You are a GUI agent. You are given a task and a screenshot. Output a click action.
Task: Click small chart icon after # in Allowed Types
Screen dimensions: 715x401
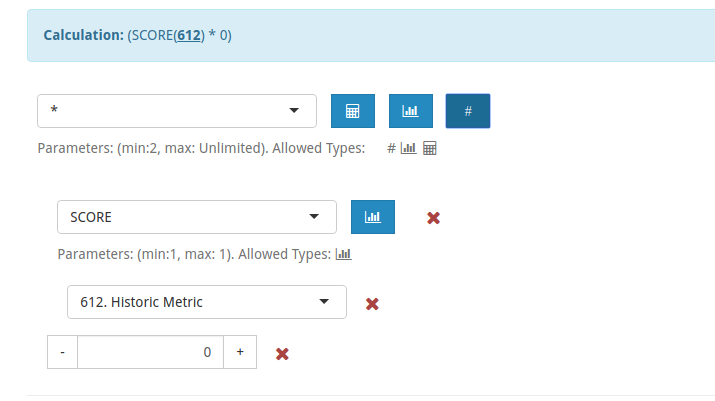click(x=409, y=148)
